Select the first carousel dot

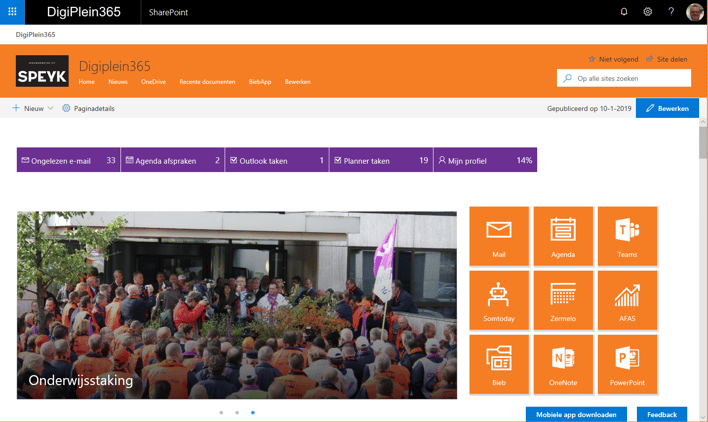221,413
